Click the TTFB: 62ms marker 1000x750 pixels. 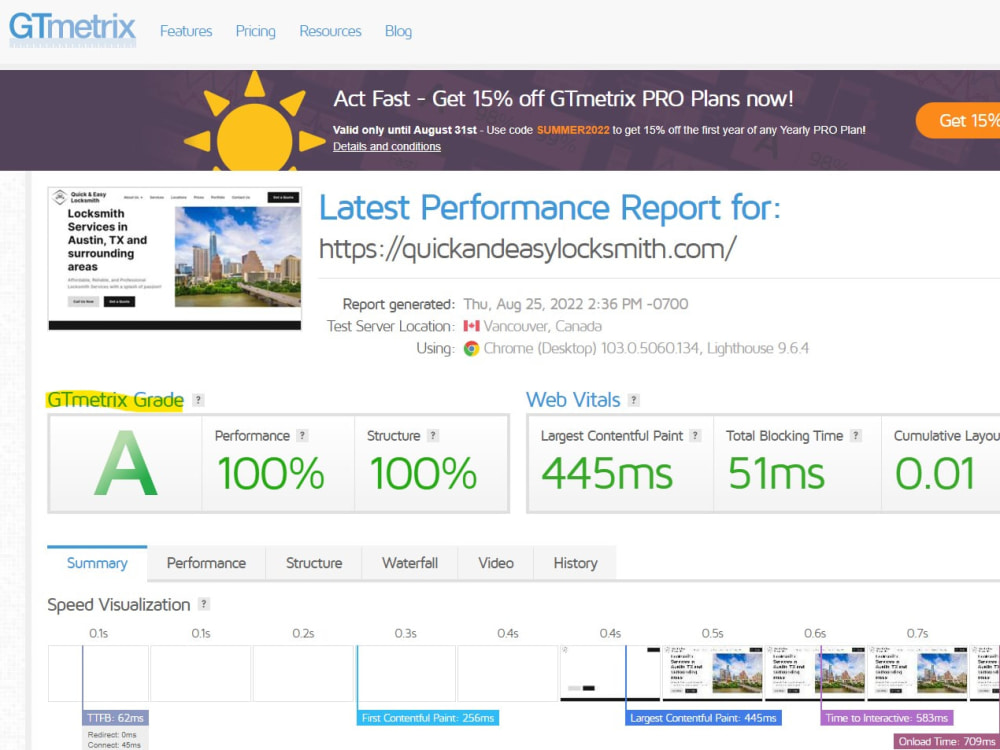[115, 718]
